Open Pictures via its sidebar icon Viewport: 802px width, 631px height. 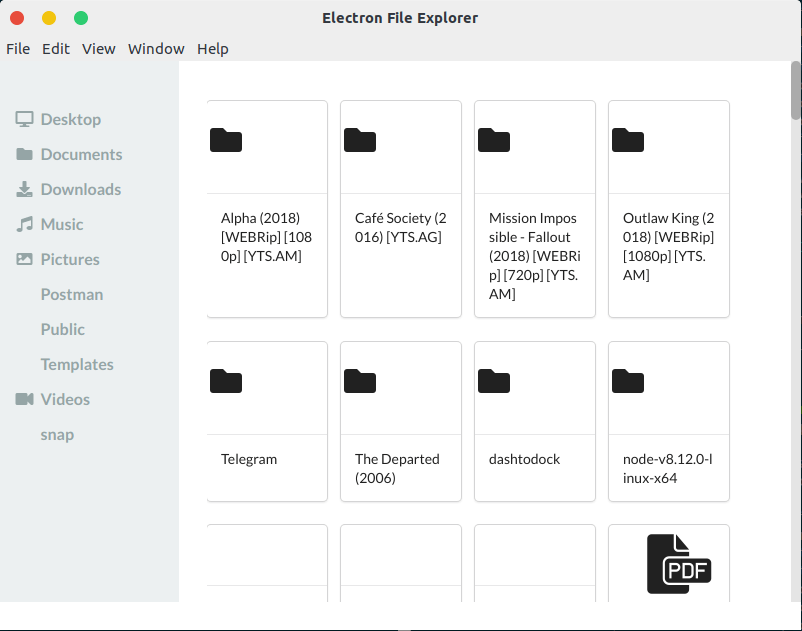[22, 258]
